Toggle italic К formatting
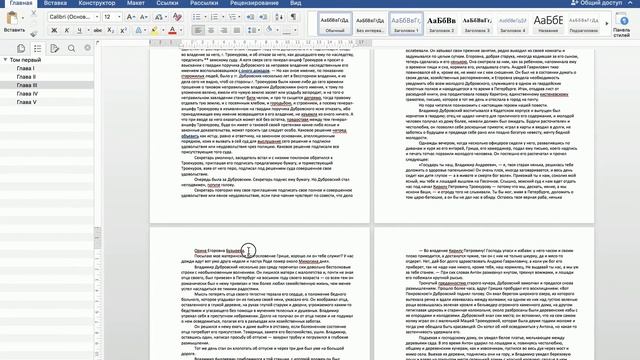Viewport: 640px width, 360px height. point(67,30)
